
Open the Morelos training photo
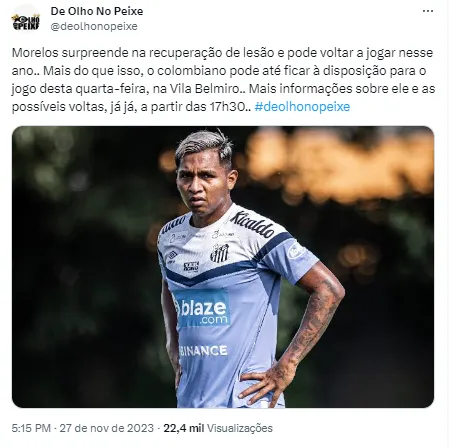(223, 267)
